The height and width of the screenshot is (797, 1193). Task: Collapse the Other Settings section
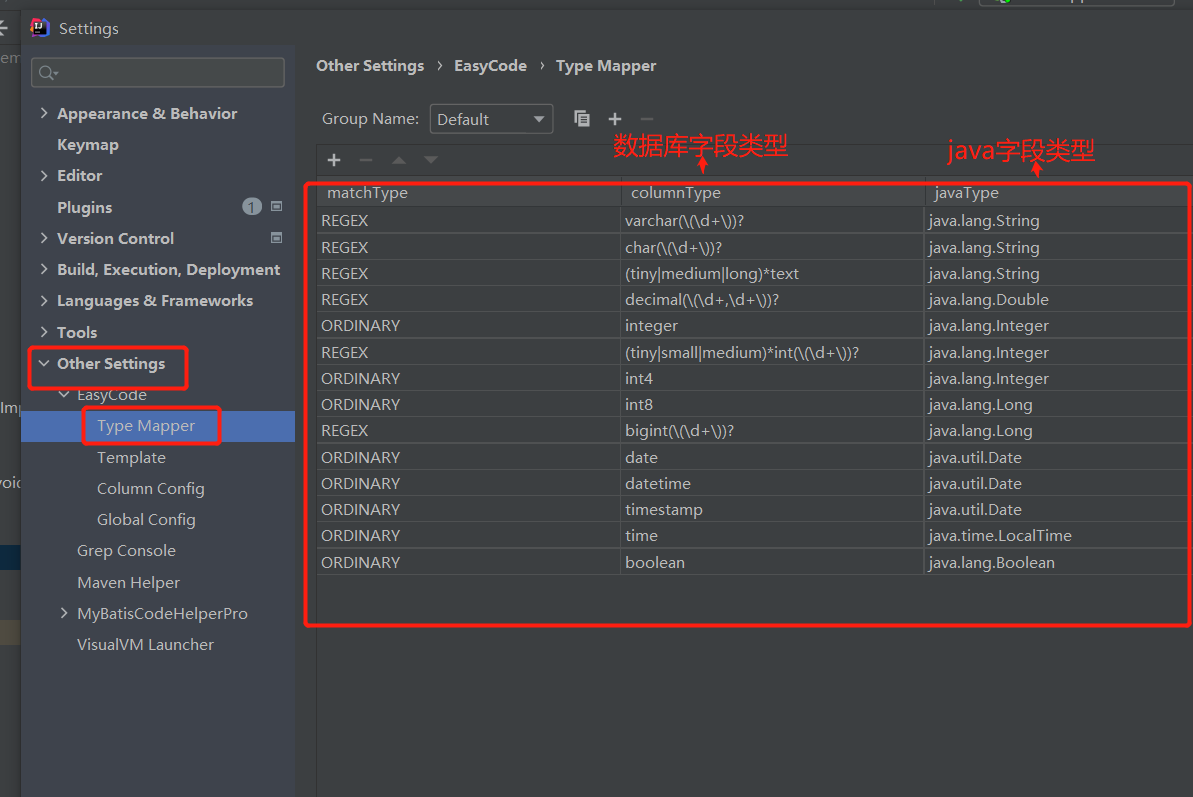[44, 363]
